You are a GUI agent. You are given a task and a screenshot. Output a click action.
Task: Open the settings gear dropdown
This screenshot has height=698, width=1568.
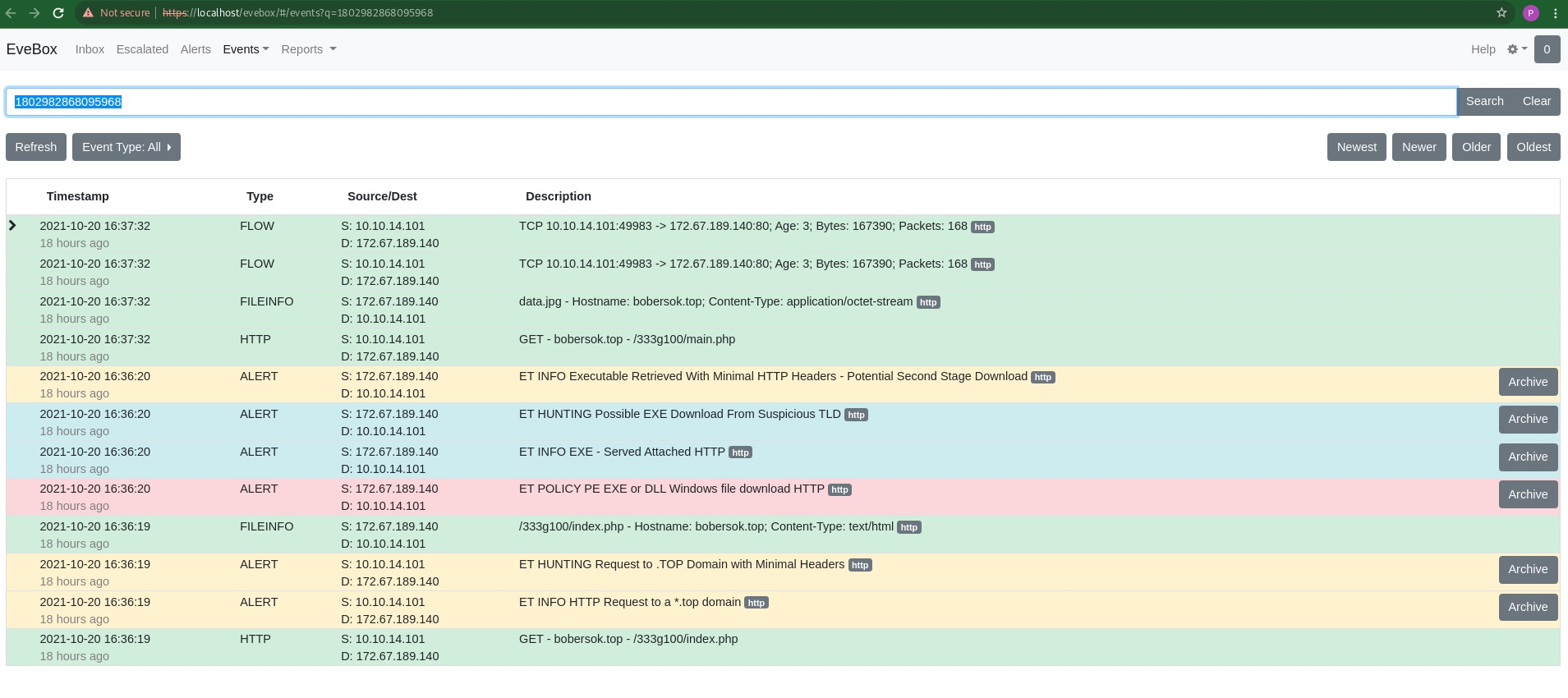1517,49
